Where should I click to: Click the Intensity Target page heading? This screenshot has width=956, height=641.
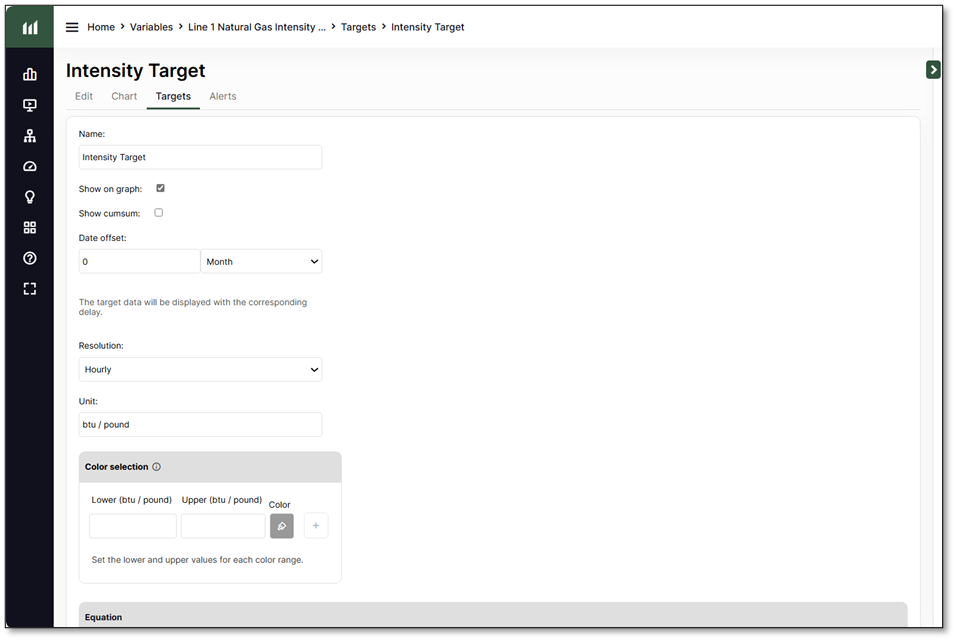135,71
